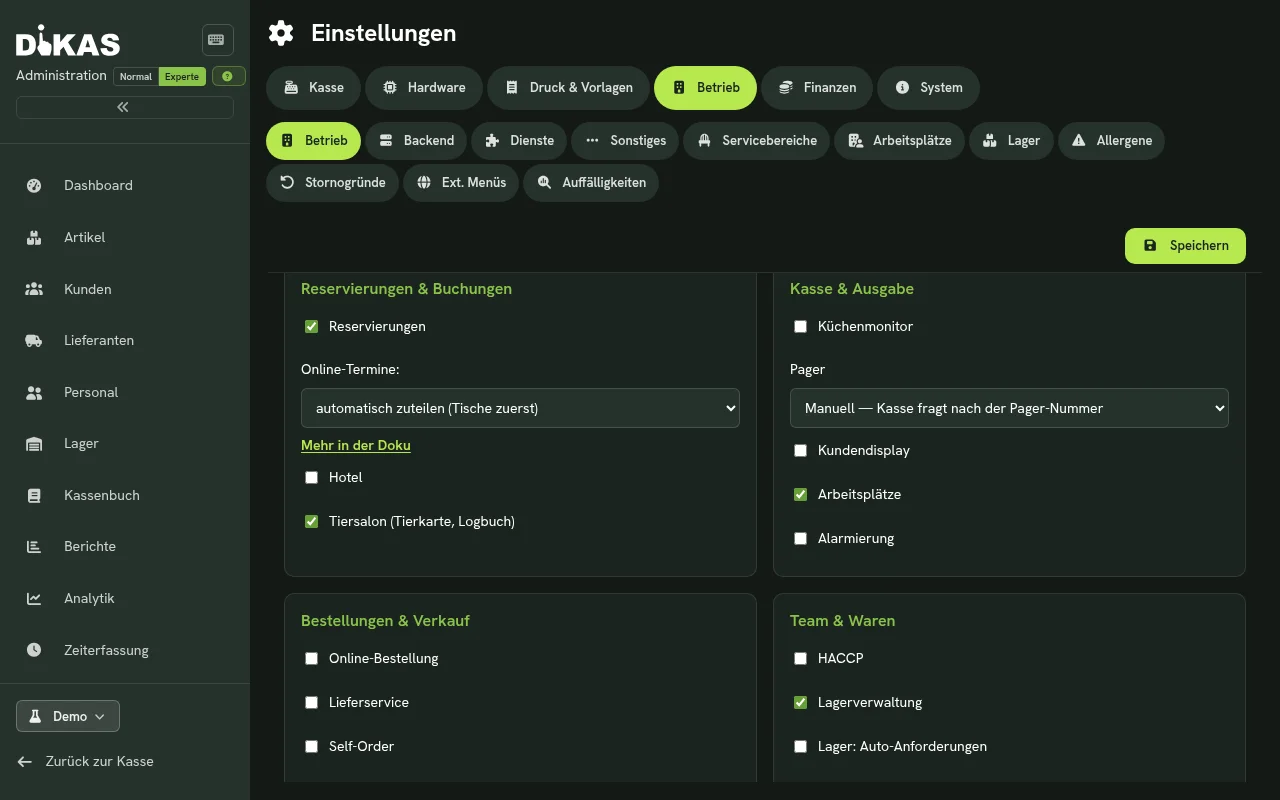Click the Lieferanten truck icon
This screenshot has height=800, width=1280.
pyautogui.click(x=34, y=340)
